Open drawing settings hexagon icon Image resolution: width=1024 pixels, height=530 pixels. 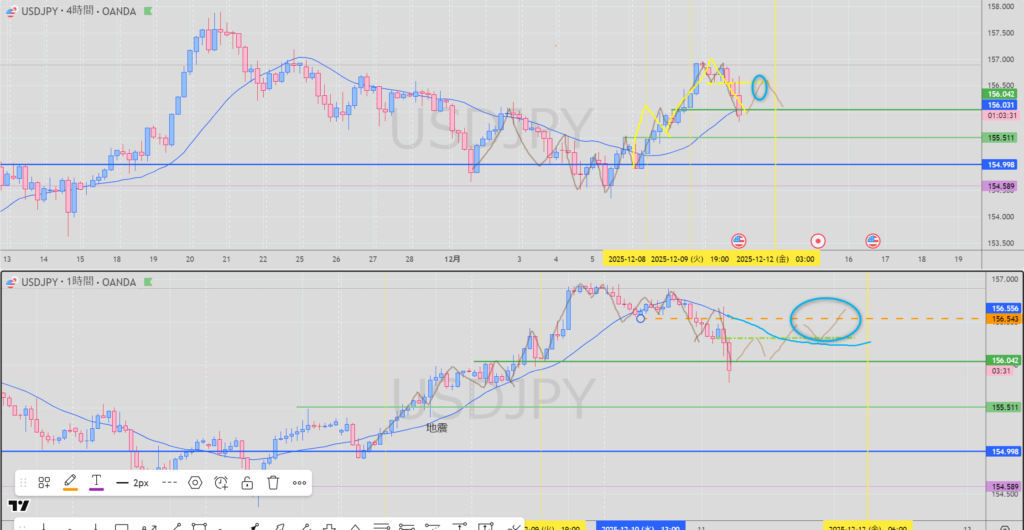[x=195, y=482]
